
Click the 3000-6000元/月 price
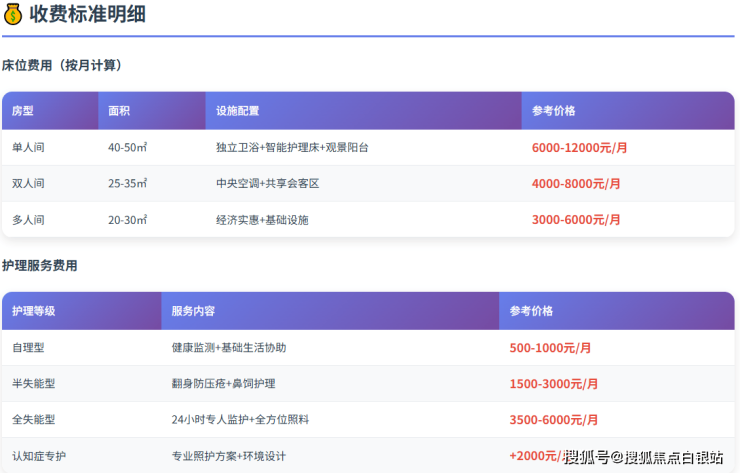575,219
